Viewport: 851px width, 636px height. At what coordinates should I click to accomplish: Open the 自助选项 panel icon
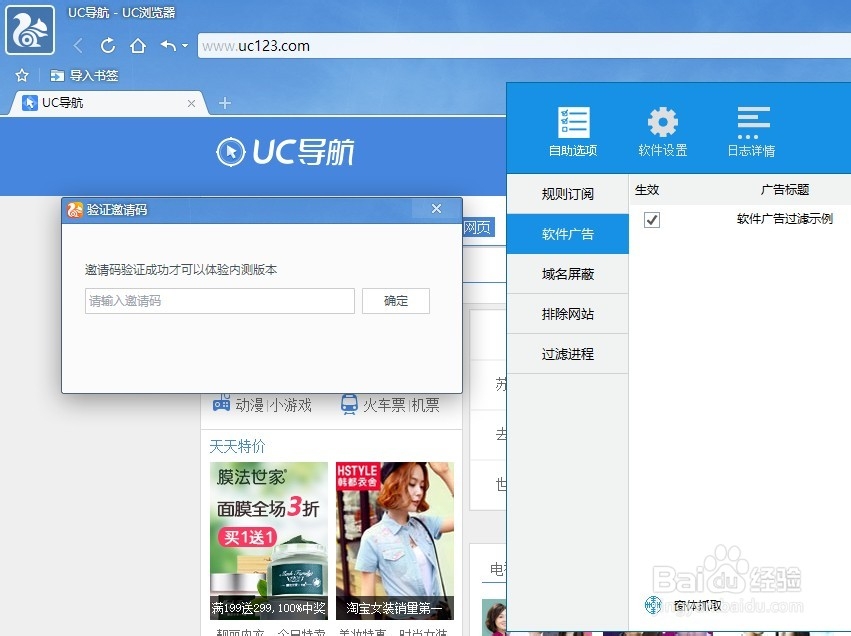[573, 132]
